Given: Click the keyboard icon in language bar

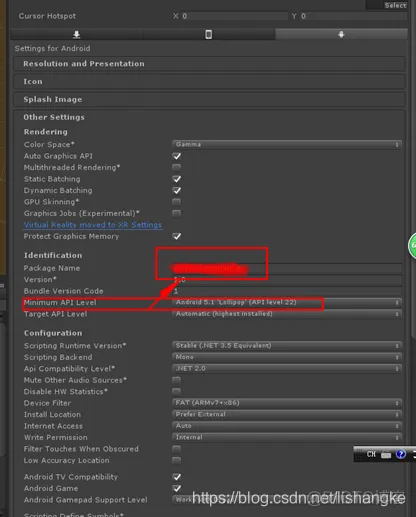Looking at the screenshot, I should [x=386, y=455].
